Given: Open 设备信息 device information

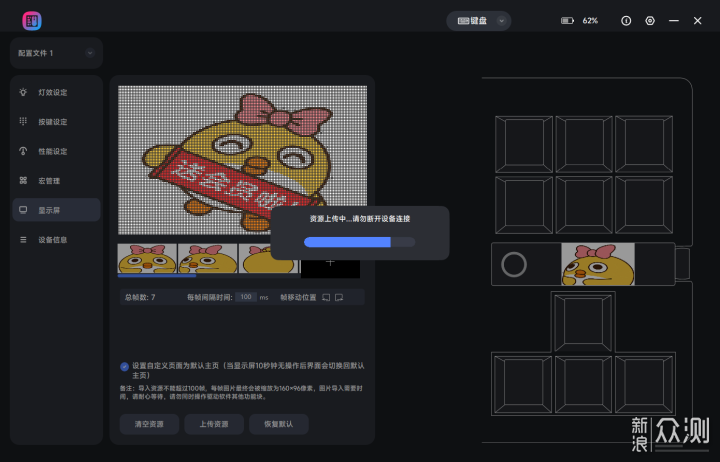Looking at the screenshot, I should (x=56, y=239).
